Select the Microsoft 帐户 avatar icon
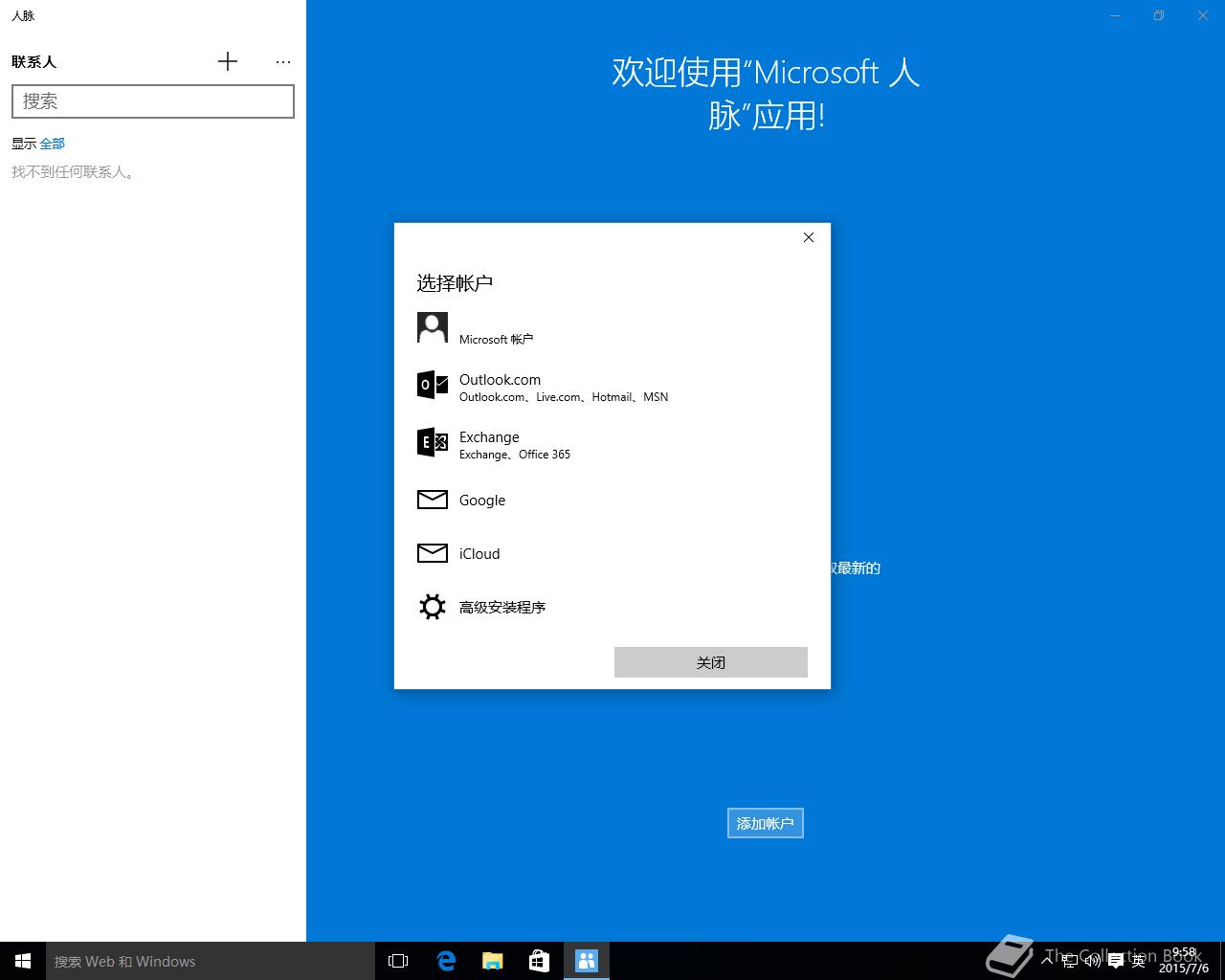 tap(433, 327)
